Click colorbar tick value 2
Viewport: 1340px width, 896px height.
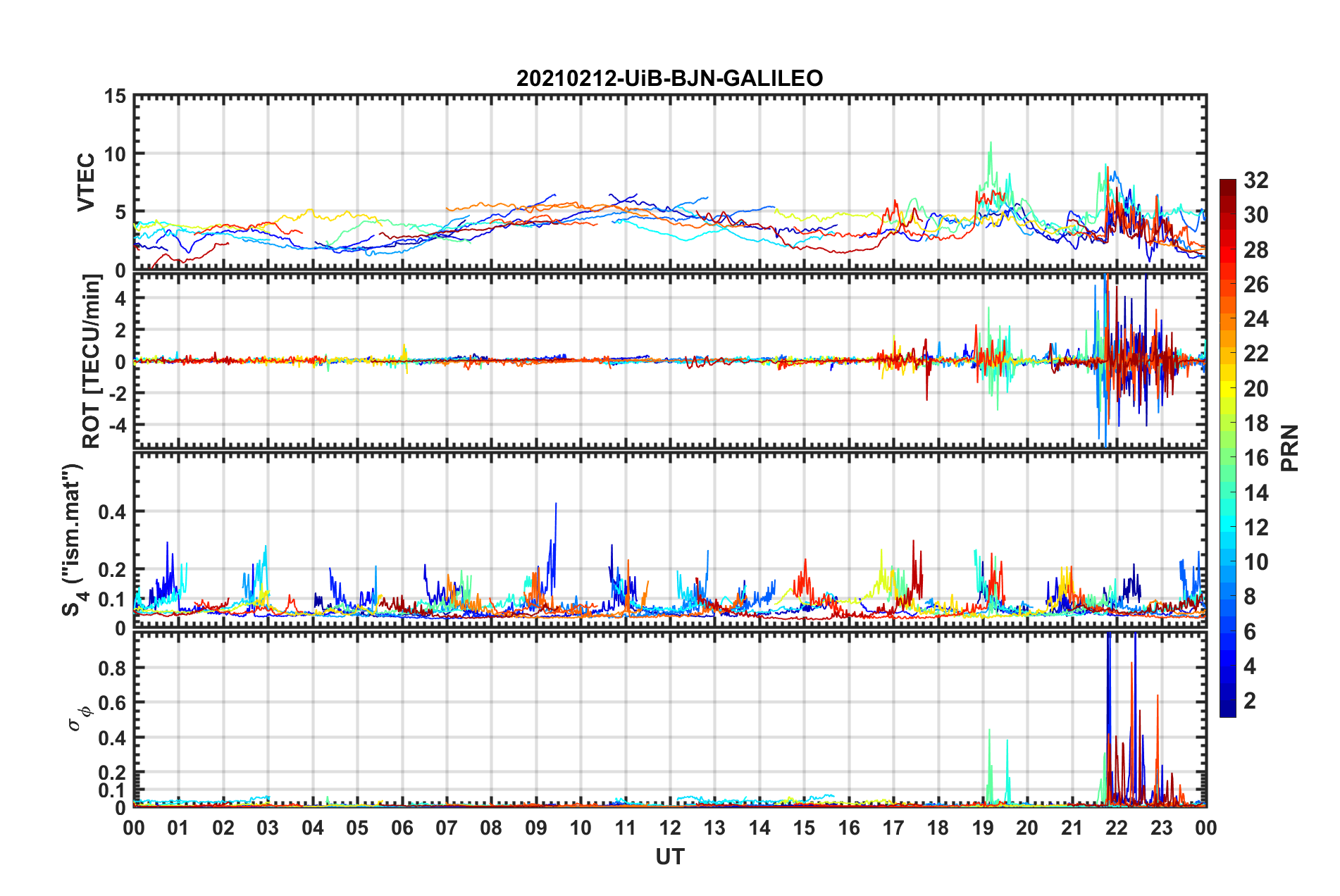pos(1250,700)
